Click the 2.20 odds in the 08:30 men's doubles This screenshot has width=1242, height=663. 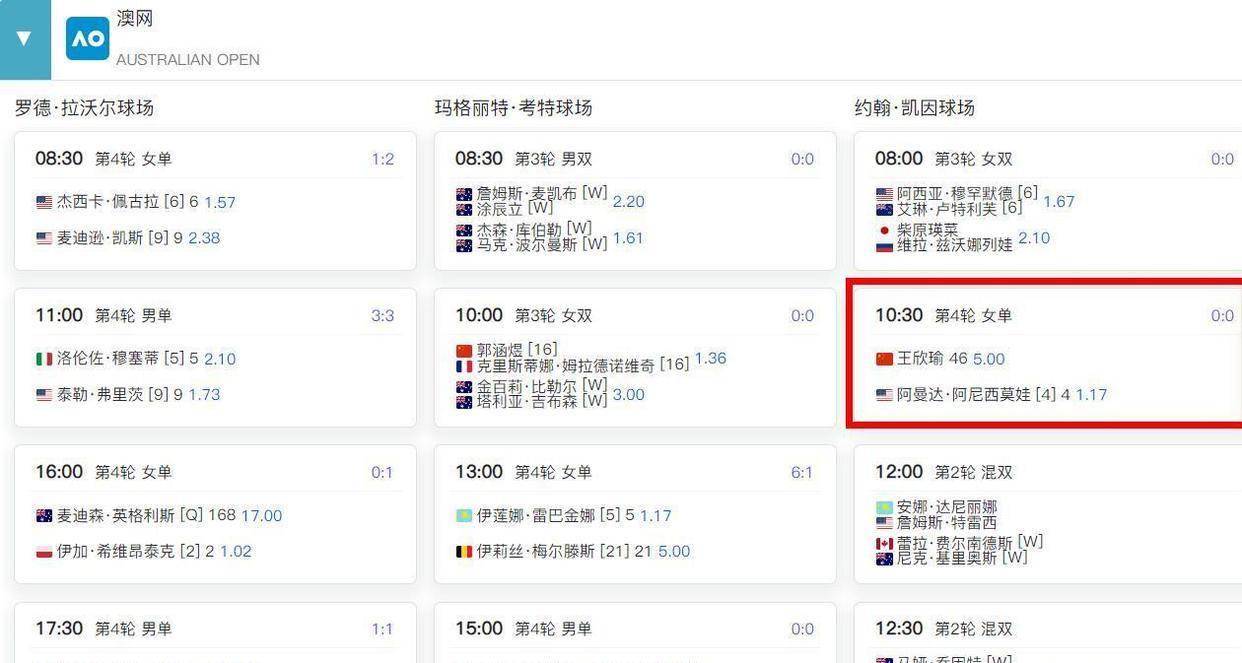(x=628, y=201)
